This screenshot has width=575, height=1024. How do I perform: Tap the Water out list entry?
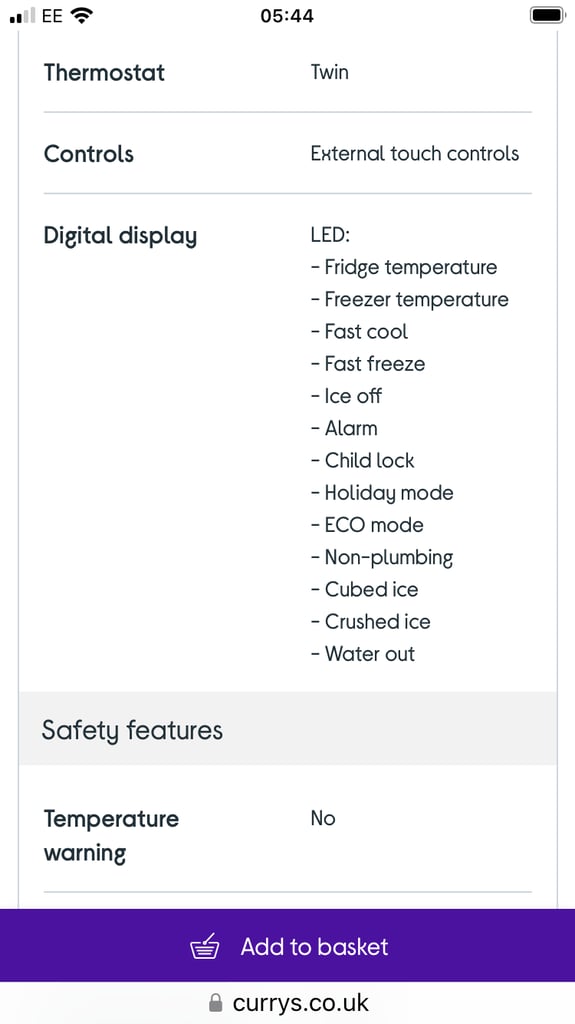coord(363,654)
